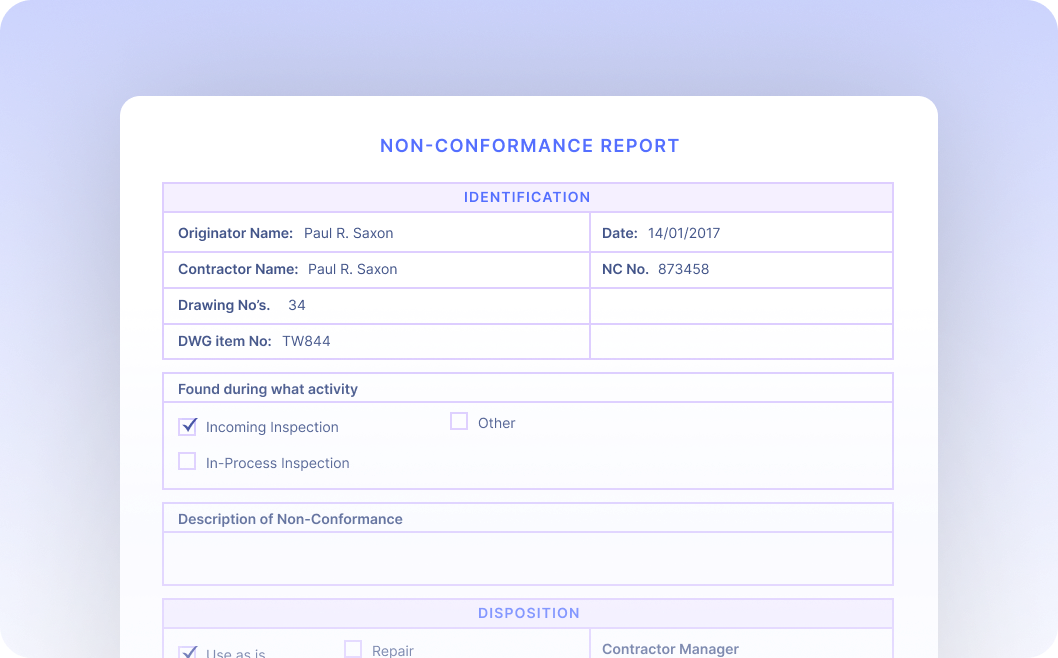This screenshot has width=1058, height=658.
Task: Click the Drawing No's value 34
Action: 297,305
